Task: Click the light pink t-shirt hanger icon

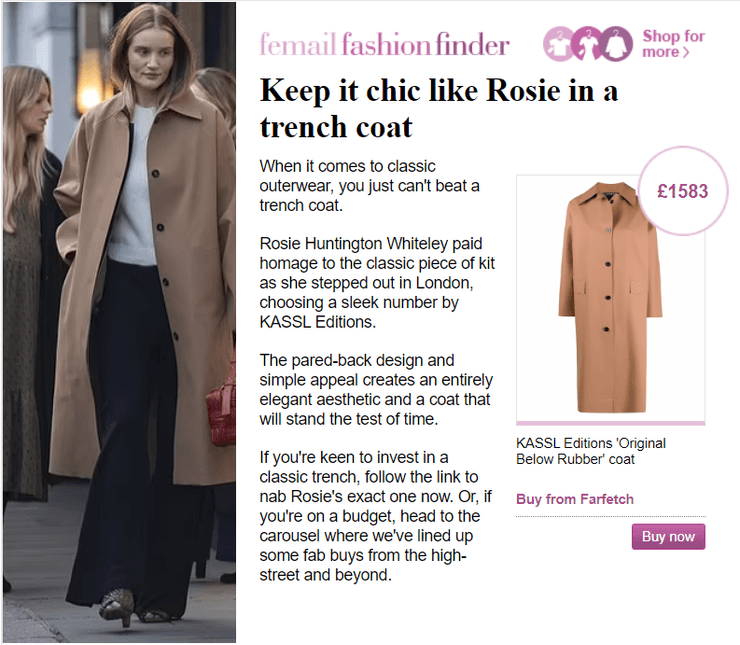Action: pos(559,44)
